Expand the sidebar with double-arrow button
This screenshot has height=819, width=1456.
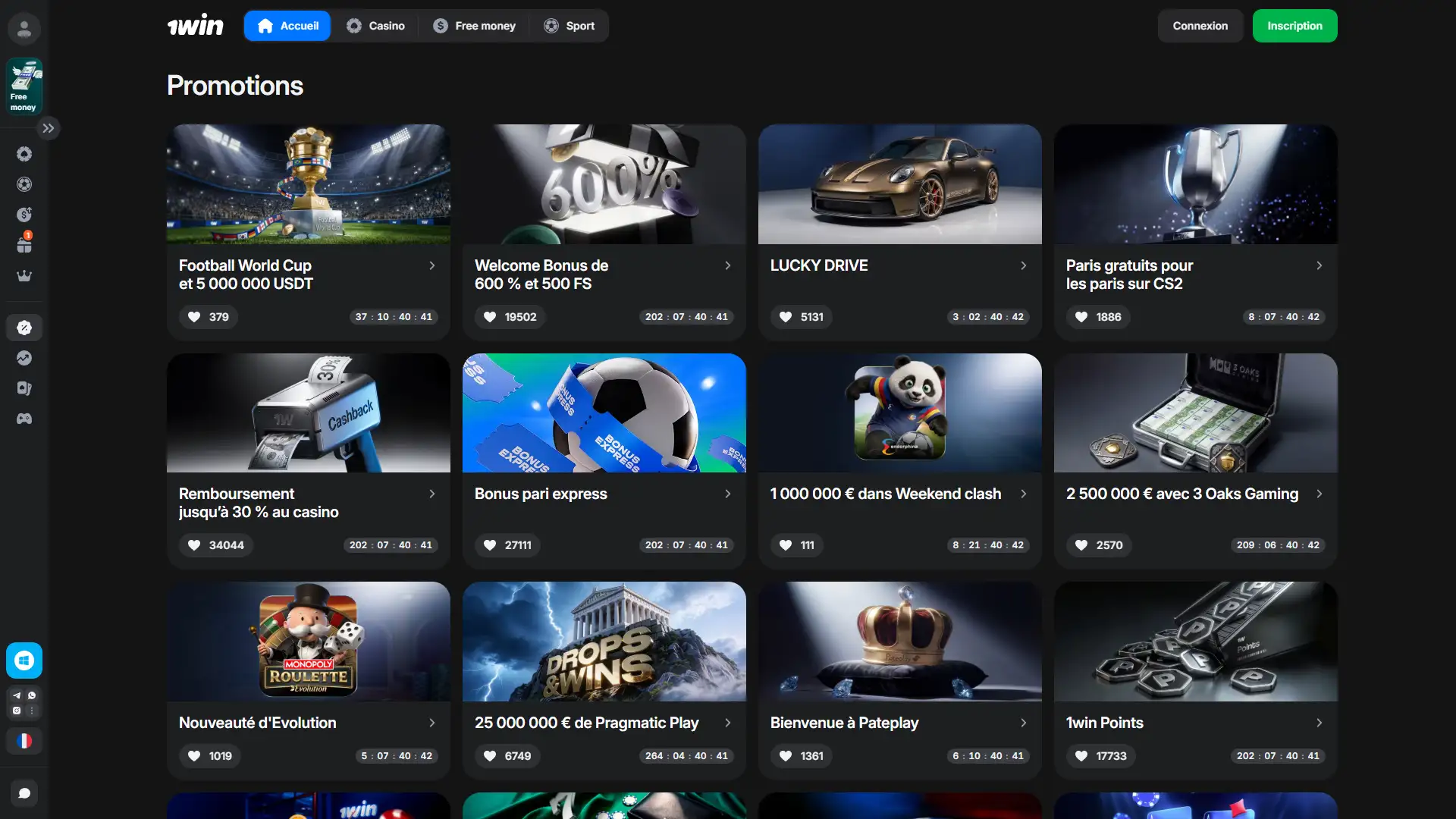(x=49, y=128)
